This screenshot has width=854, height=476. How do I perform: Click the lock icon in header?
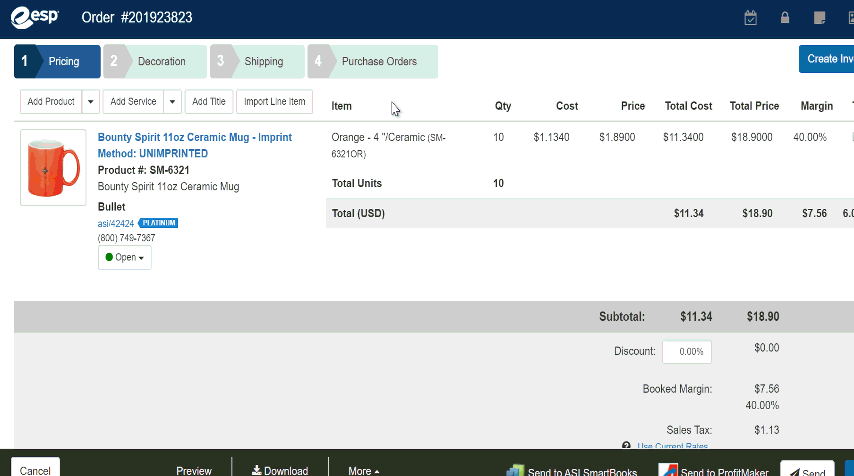click(785, 18)
